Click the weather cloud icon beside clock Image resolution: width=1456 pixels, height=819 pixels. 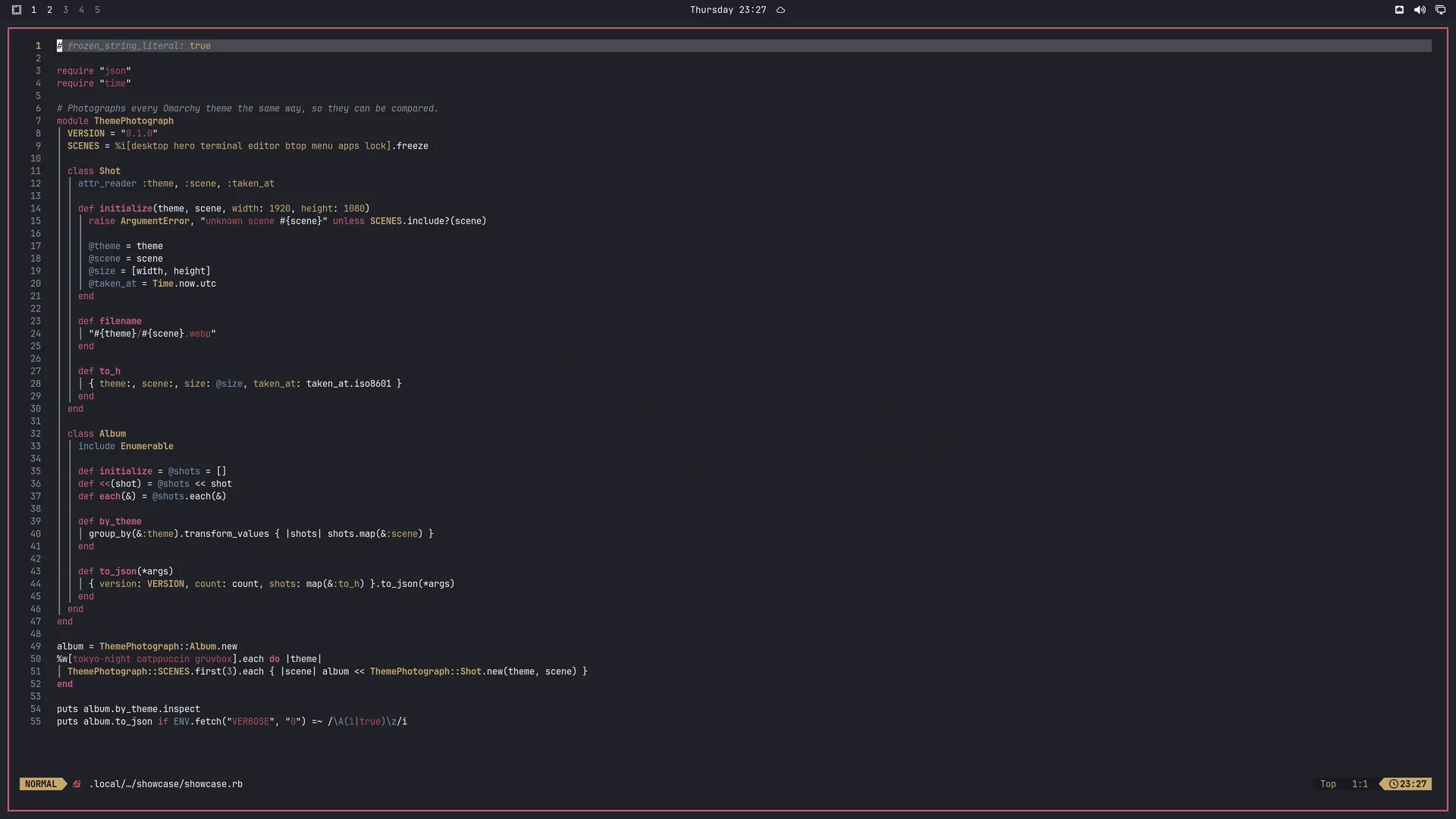[x=780, y=10]
